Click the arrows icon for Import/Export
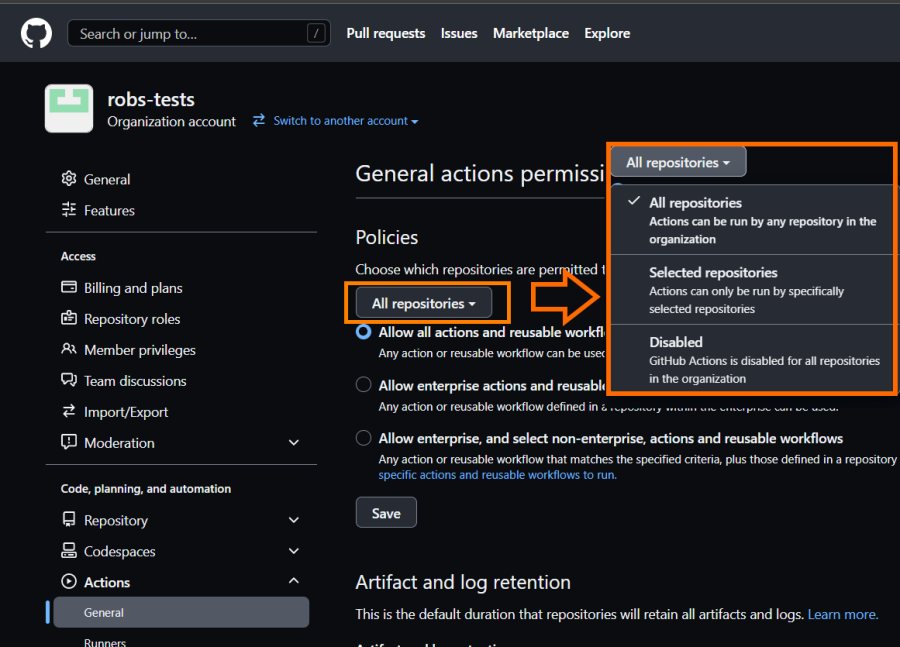 coord(69,411)
